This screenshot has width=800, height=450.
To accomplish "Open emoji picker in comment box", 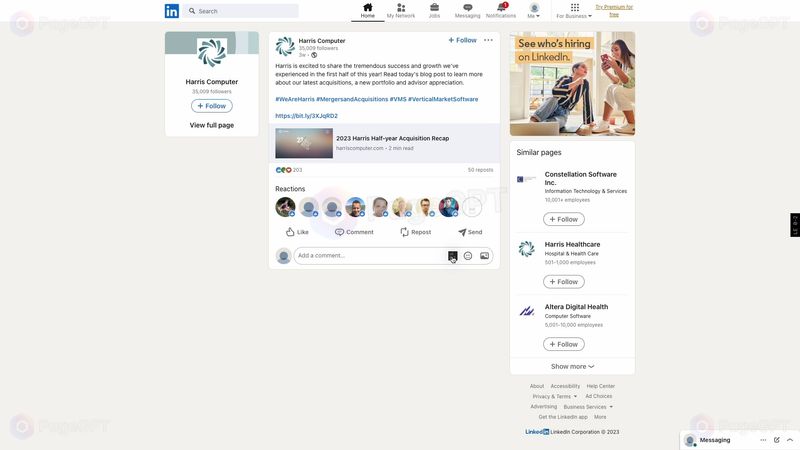I will 468,256.
